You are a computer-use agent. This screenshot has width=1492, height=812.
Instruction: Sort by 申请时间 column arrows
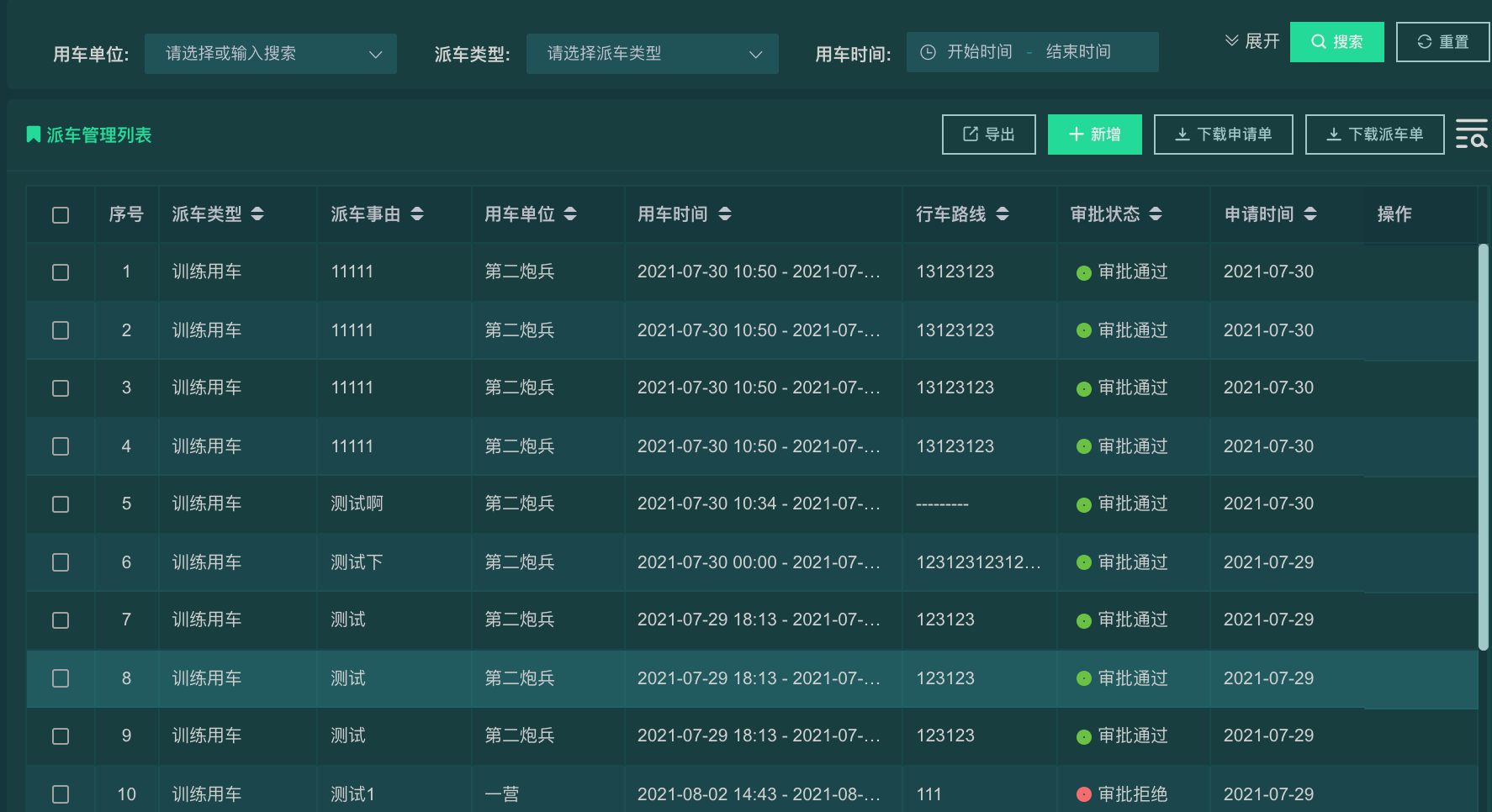click(x=1310, y=214)
